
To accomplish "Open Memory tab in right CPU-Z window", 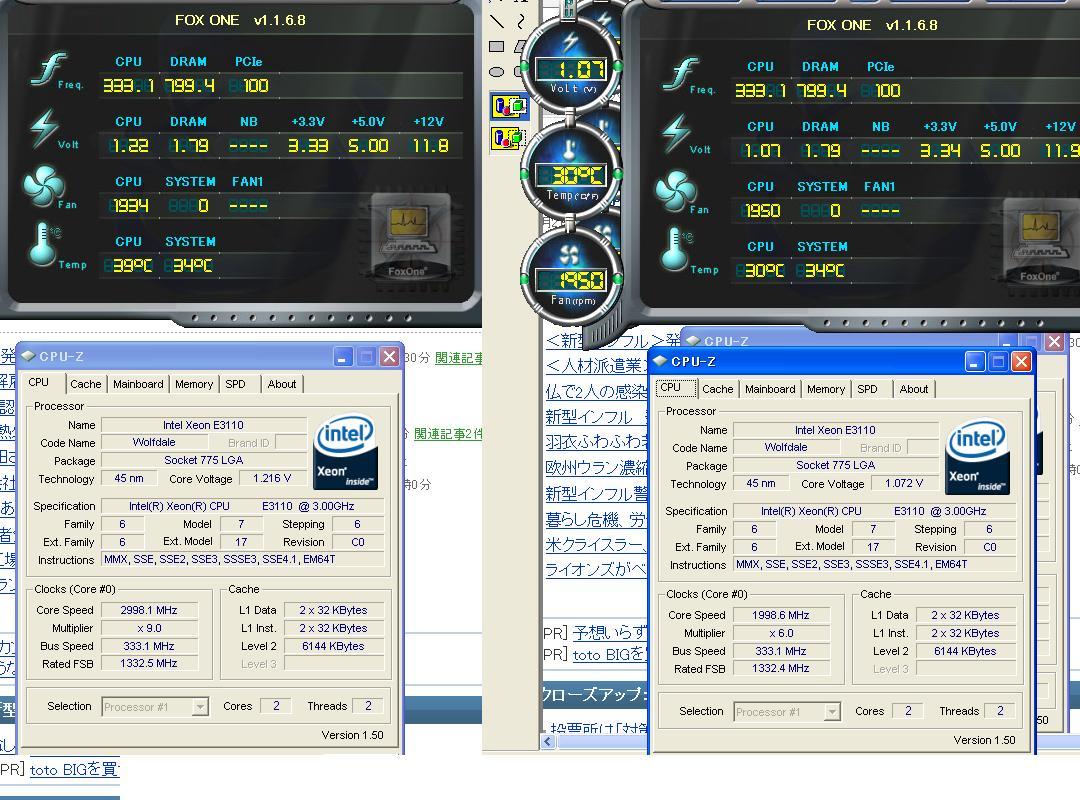I will (826, 389).
